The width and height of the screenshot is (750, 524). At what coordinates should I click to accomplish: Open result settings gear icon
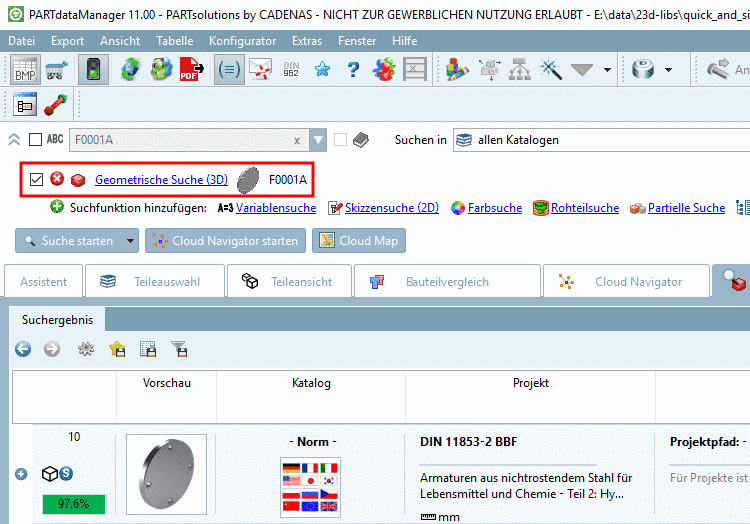[86, 349]
